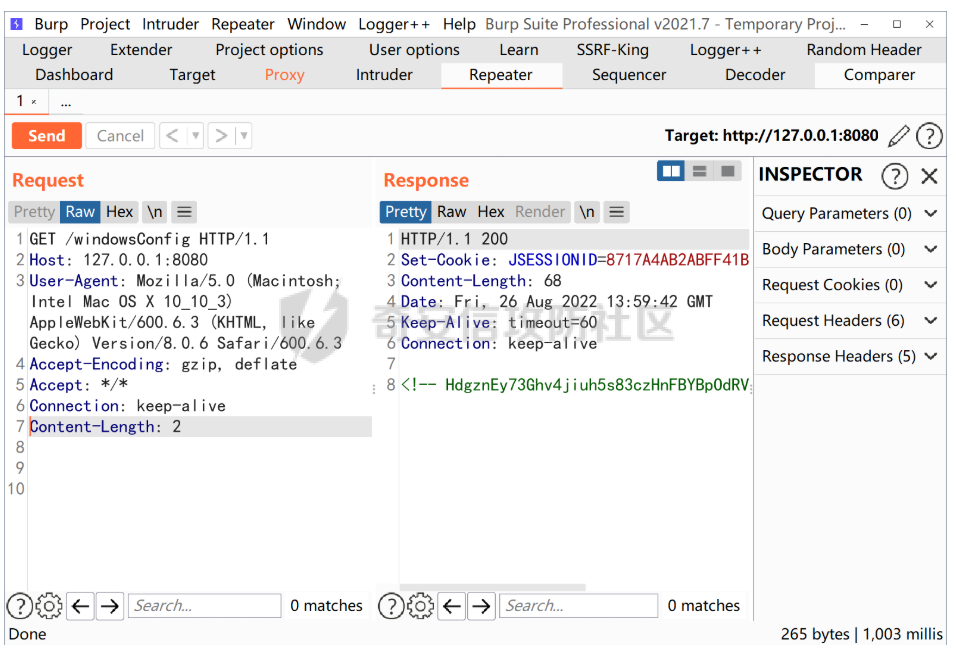Open the Logger++ menu
The width and height of the screenshot is (958, 645).
click(394, 24)
